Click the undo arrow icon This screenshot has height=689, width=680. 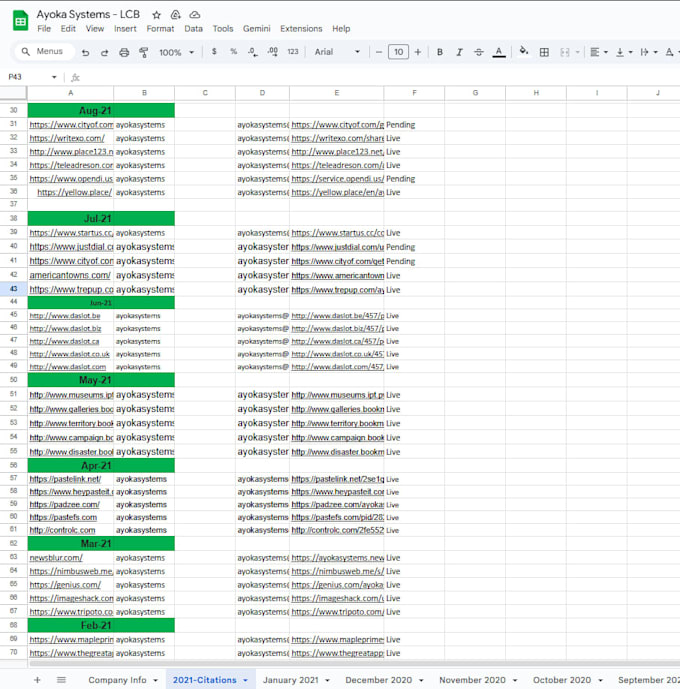click(x=85, y=53)
